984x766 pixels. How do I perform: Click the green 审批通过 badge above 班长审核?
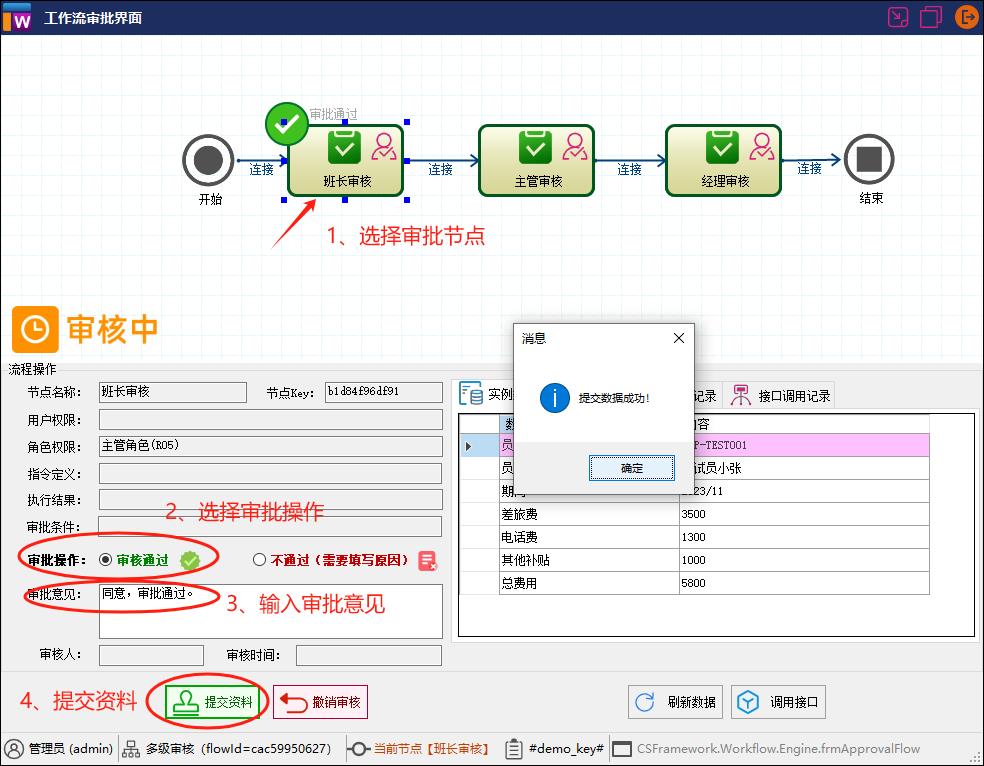(x=287, y=123)
